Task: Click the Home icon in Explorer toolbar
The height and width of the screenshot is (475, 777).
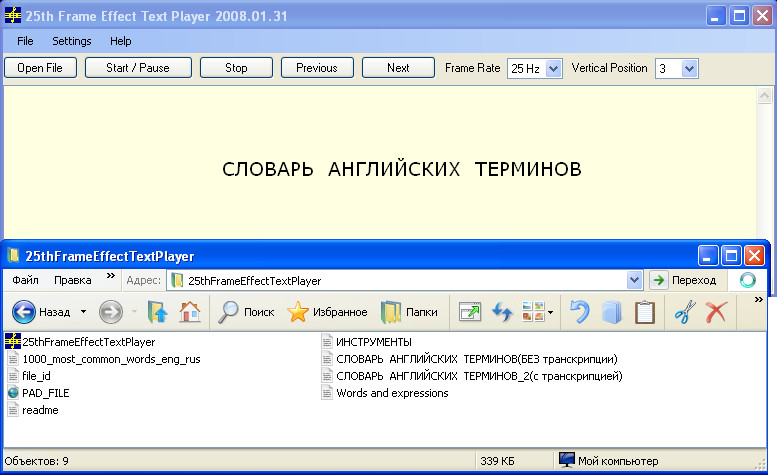Action: point(189,313)
